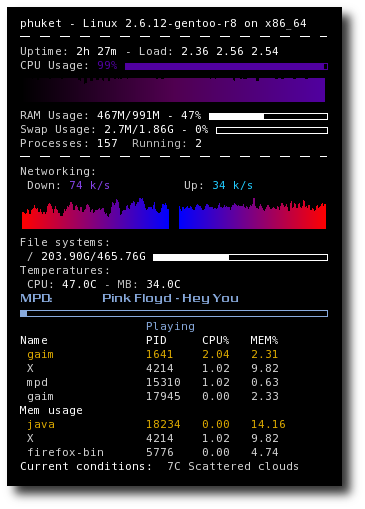Screen dimensions: 365x509
Task: Click the 2.31 MEM% value
Action: (x=265, y=354)
